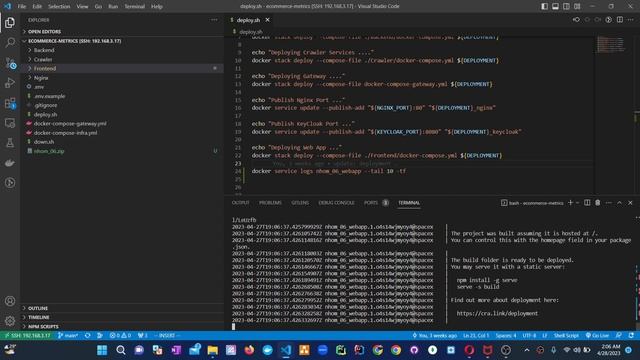The image size is (640, 360).
Task: Open the Search view in activity bar
Action: pos(10,42)
